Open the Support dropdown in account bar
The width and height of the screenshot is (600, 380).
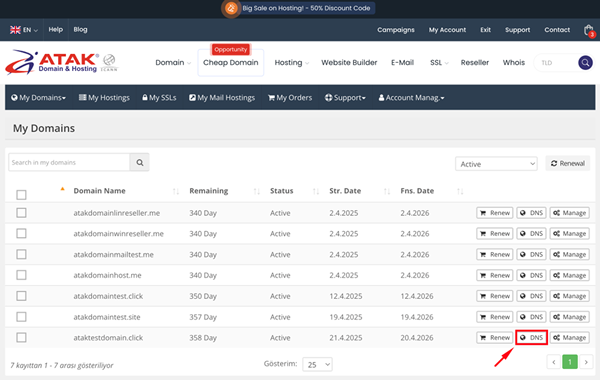345,98
